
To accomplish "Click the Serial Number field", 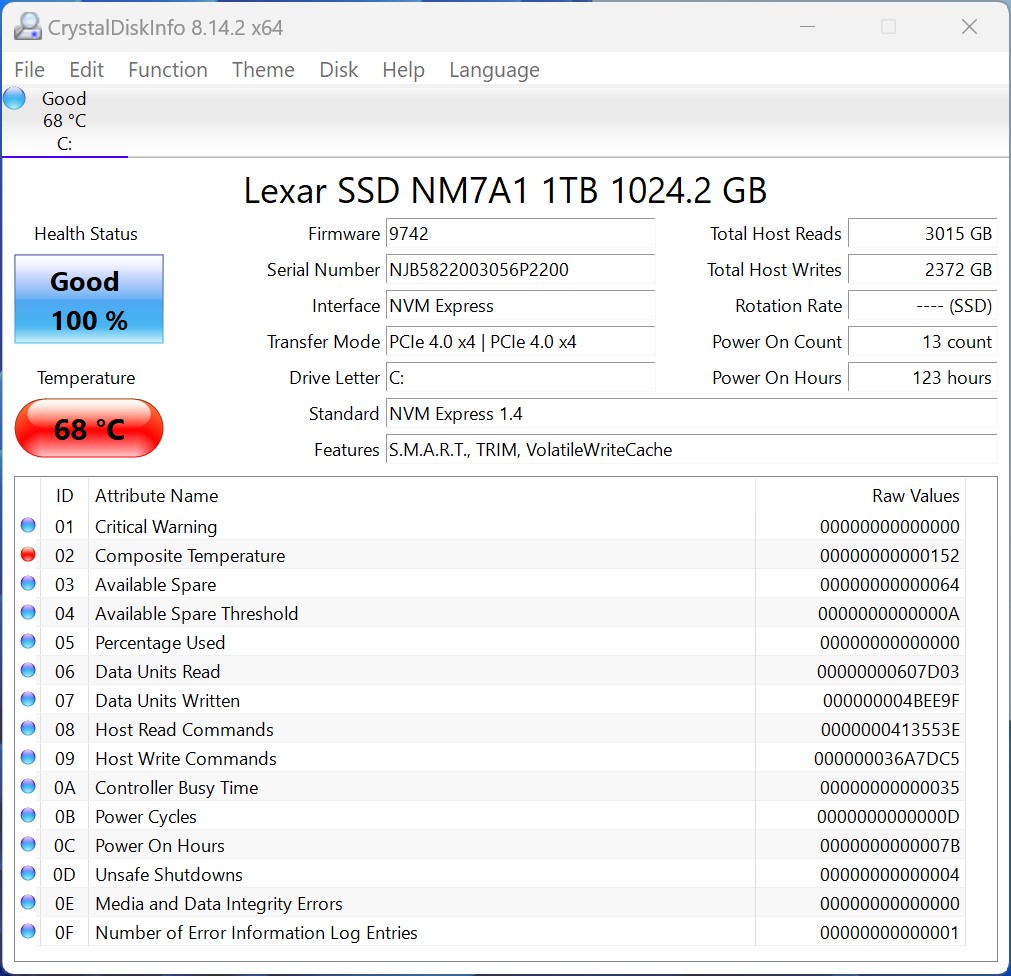I will [520, 270].
